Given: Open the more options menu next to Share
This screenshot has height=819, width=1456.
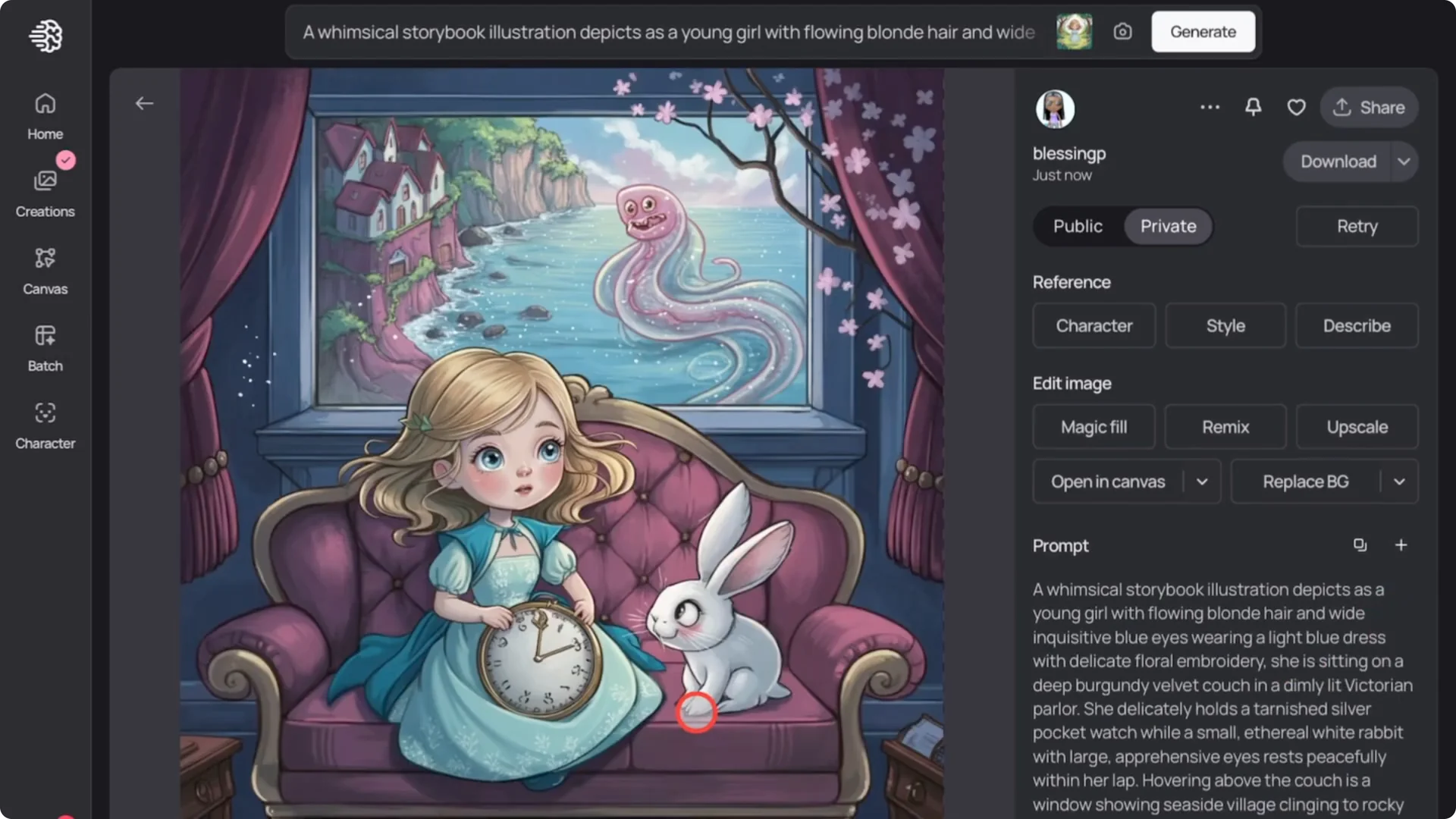Looking at the screenshot, I should pyautogui.click(x=1210, y=107).
